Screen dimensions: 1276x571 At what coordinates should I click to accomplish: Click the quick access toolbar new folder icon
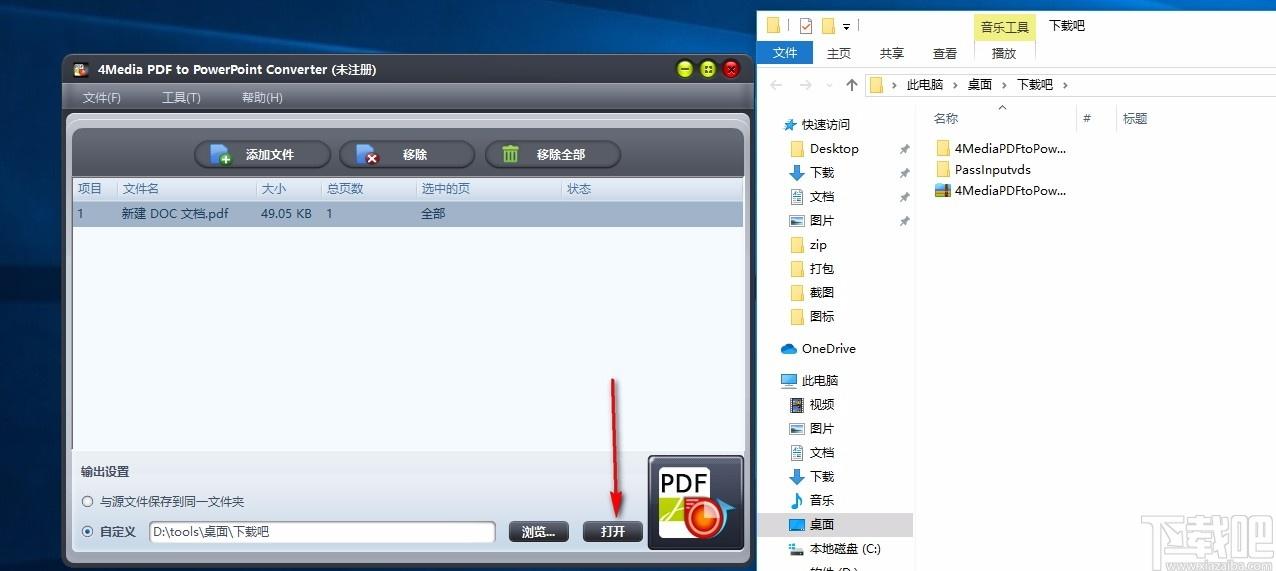click(828, 26)
